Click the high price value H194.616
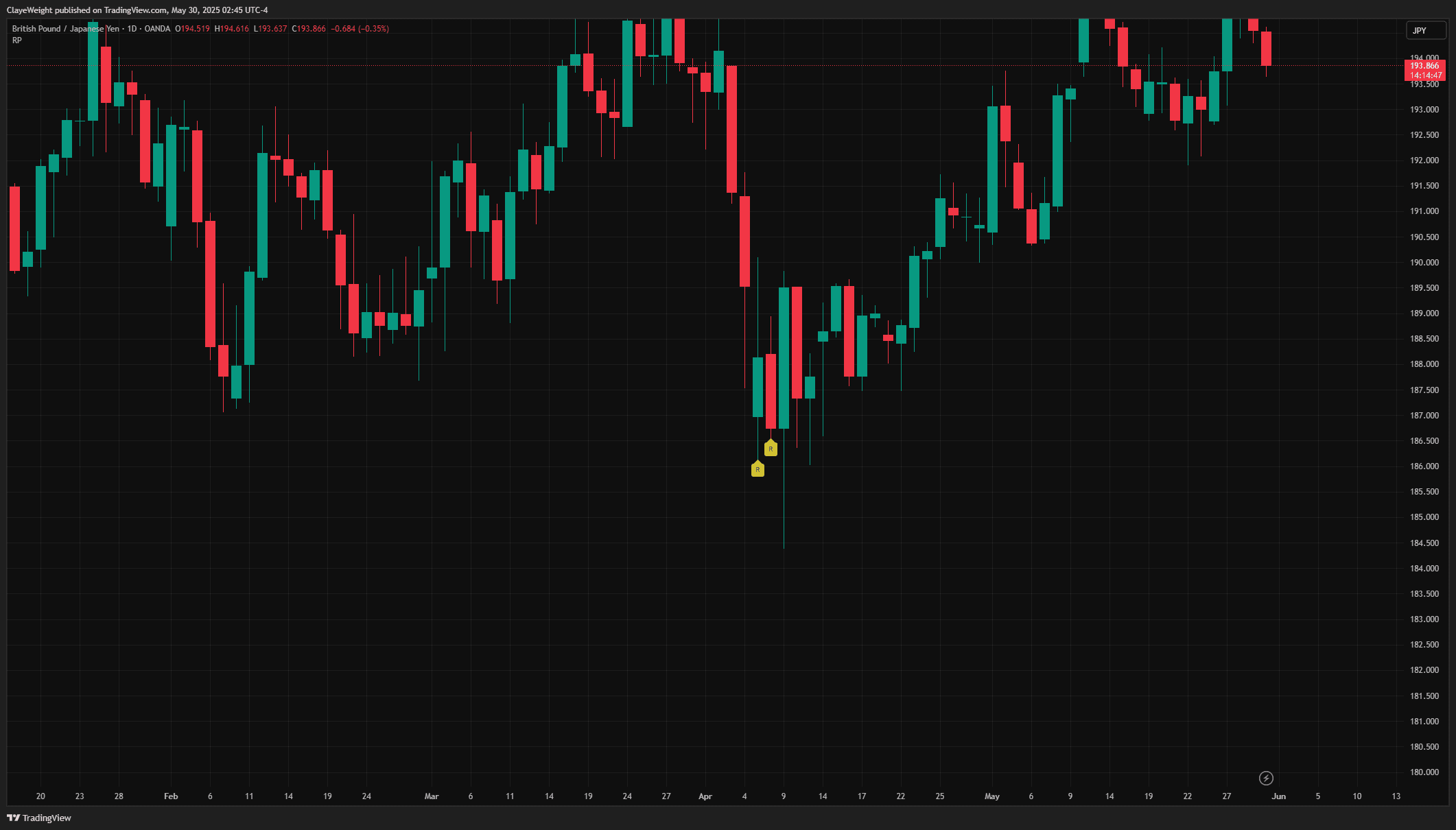 (x=232, y=29)
